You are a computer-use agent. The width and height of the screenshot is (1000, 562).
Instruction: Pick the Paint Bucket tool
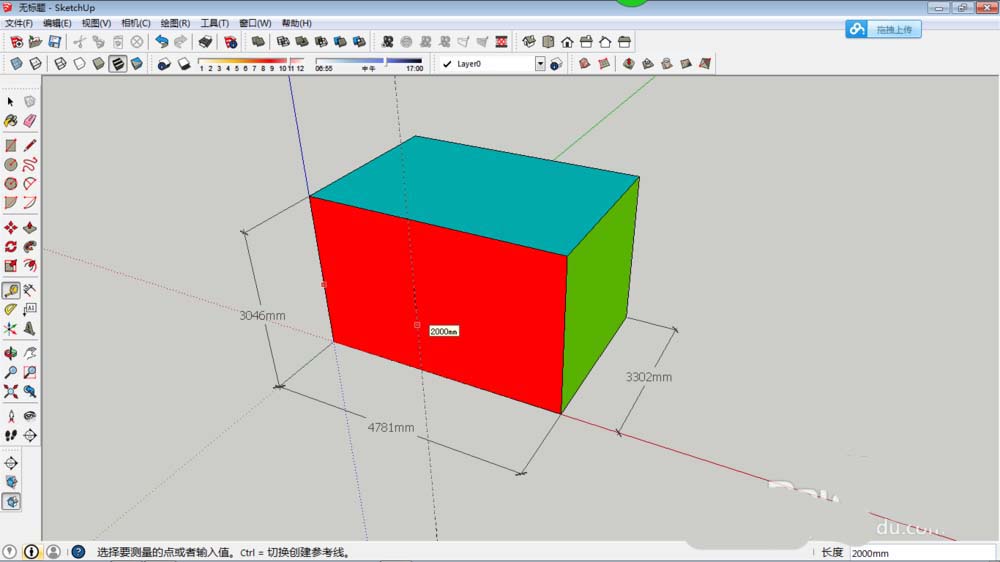10,121
